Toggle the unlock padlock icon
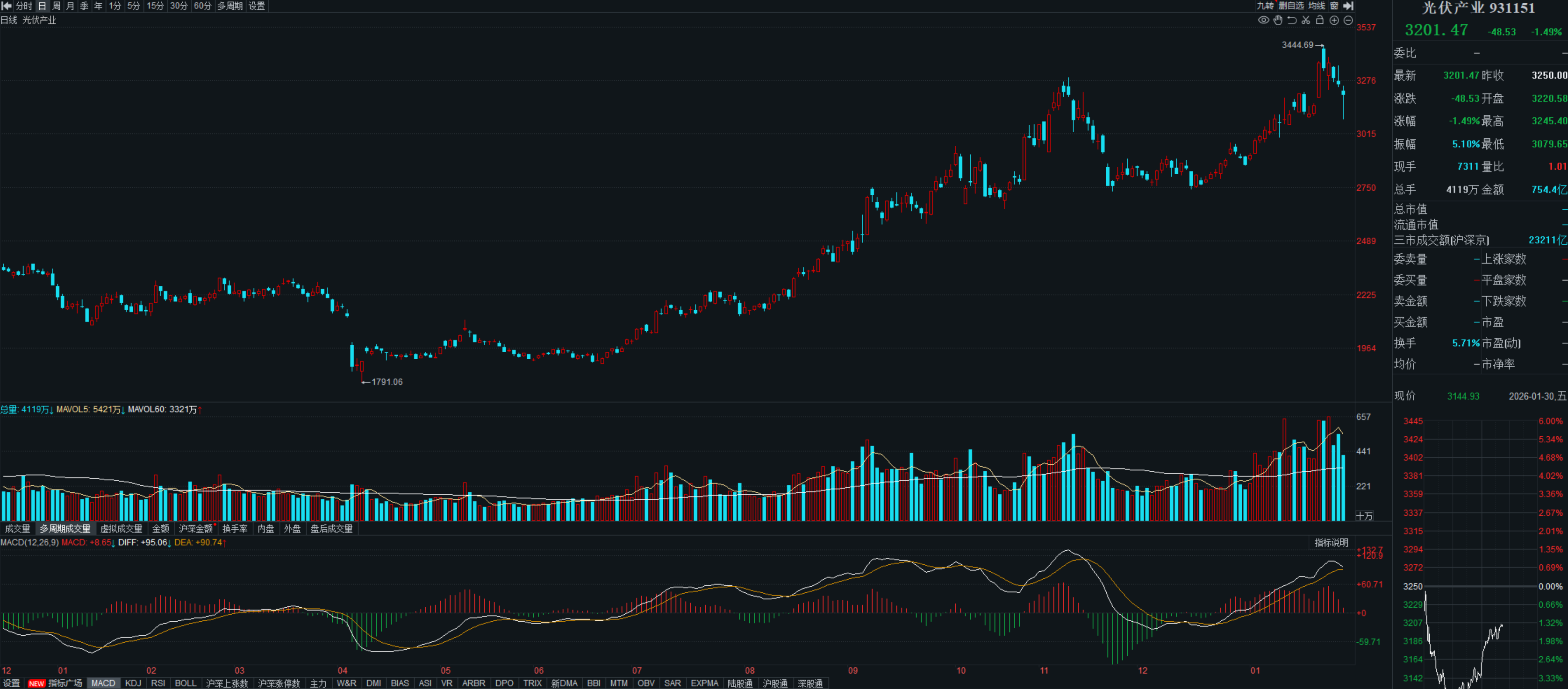Screen dimensions: 1568x689 tap(1320, 20)
